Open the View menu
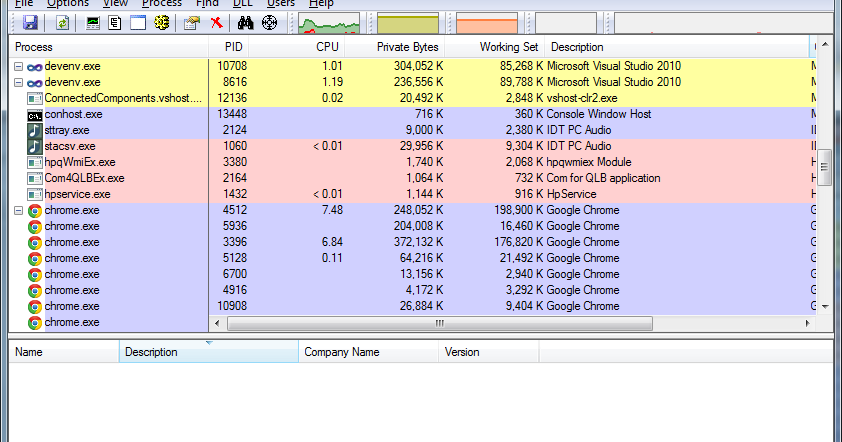The width and height of the screenshot is (842, 442). [115, 4]
